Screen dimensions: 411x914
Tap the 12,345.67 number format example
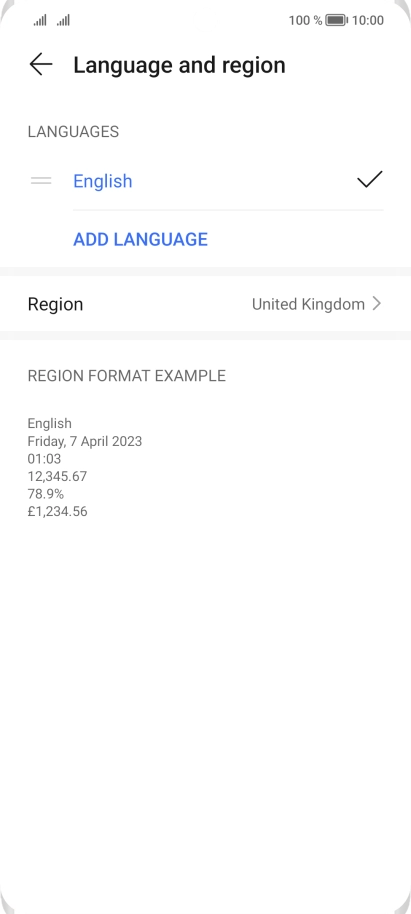click(57, 476)
